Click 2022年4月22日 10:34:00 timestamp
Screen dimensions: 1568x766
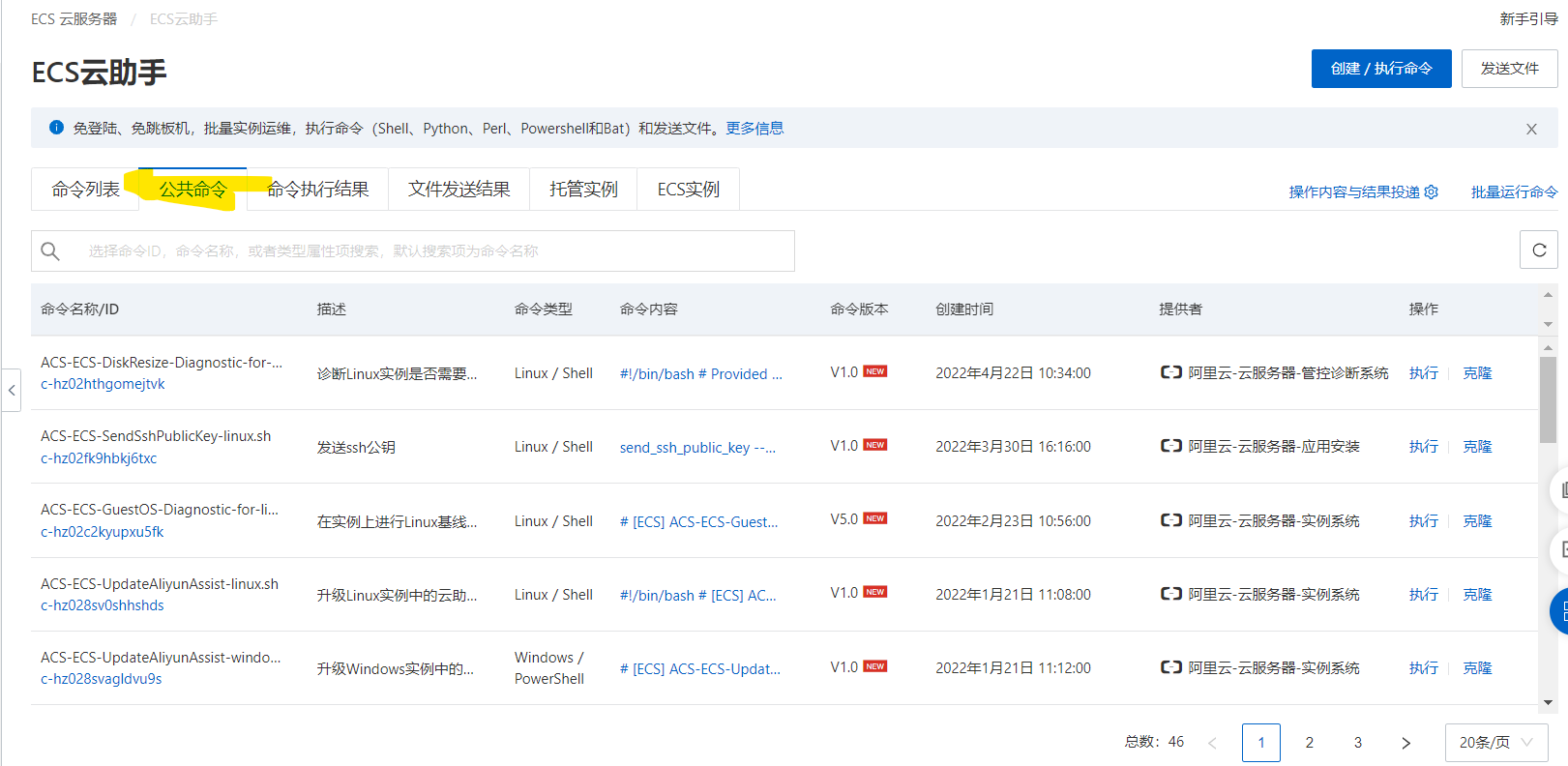[x=1013, y=373]
